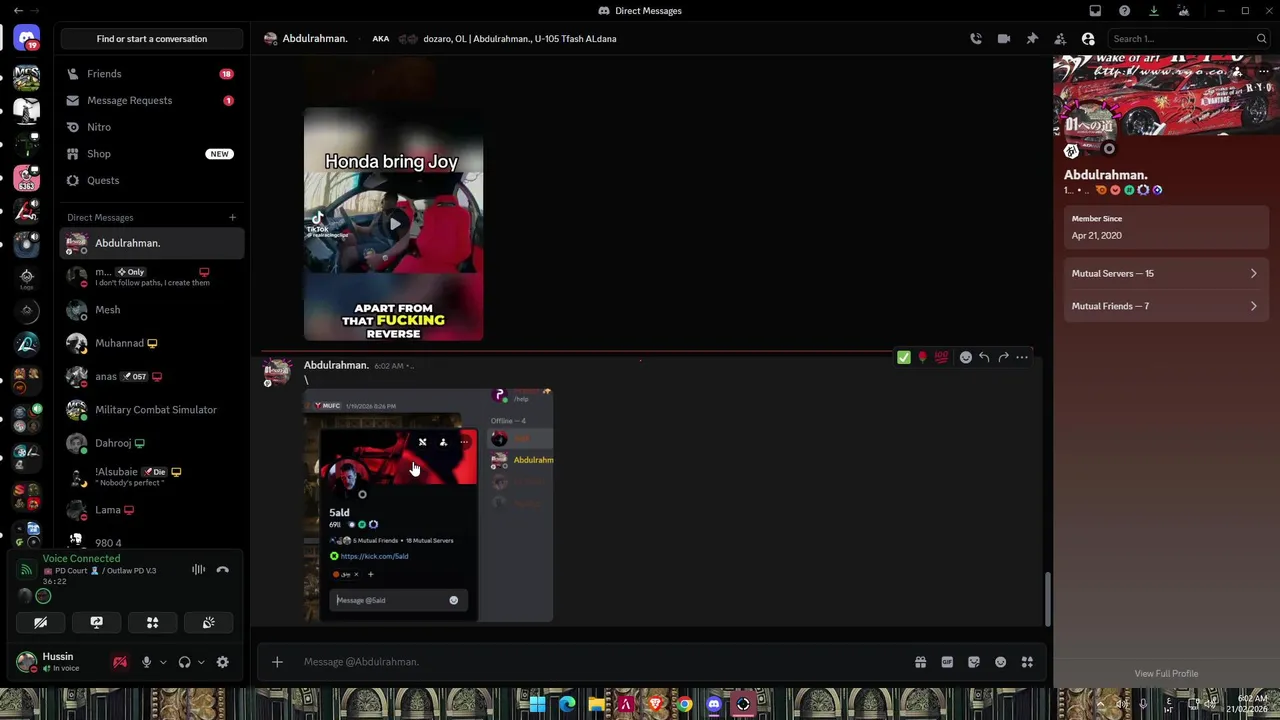The height and width of the screenshot is (720, 1280).
Task: React with green checkmark emoji
Action: [x=904, y=357]
